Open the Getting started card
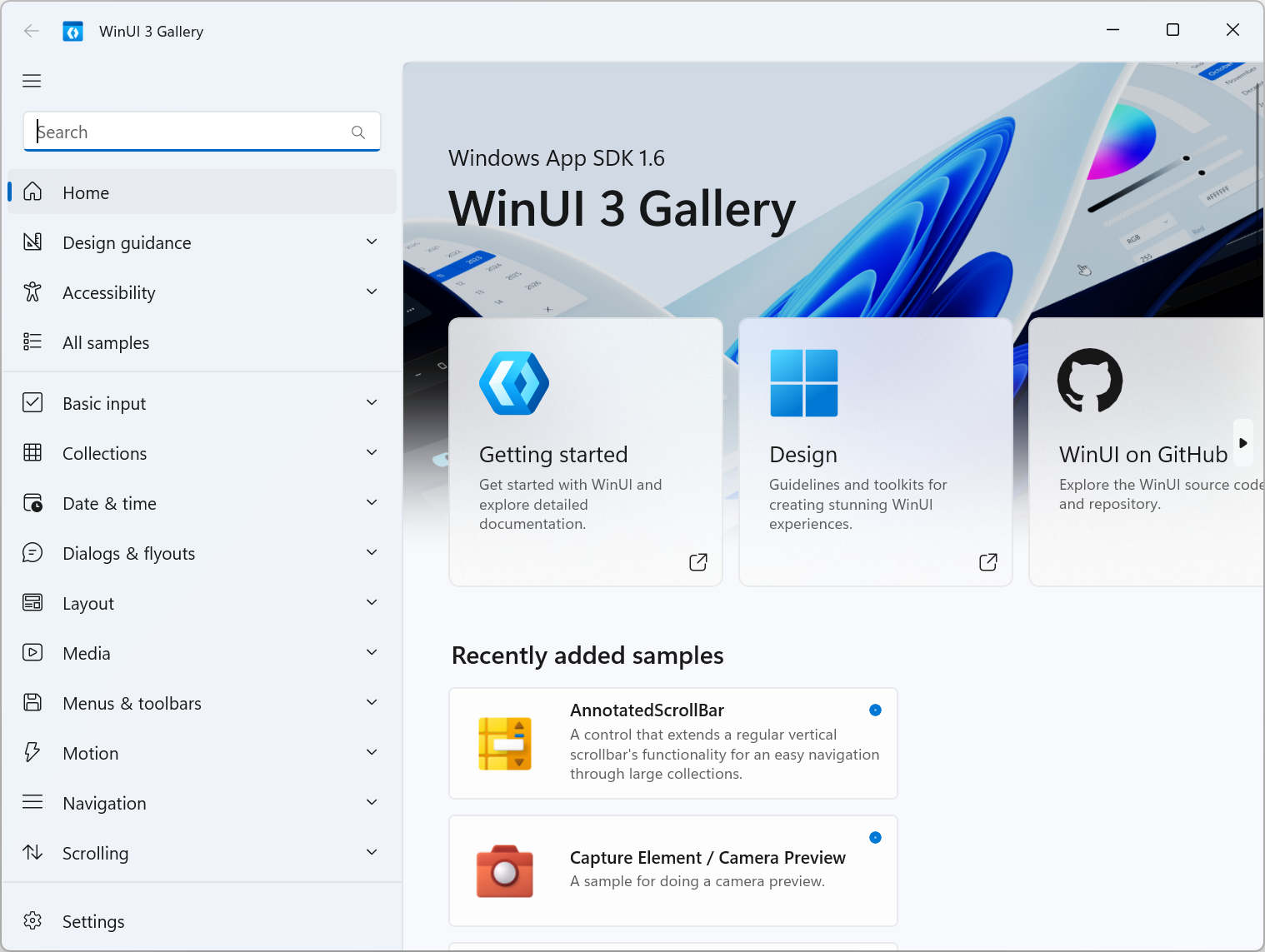The image size is (1265, 952). (x=585, y=451)
